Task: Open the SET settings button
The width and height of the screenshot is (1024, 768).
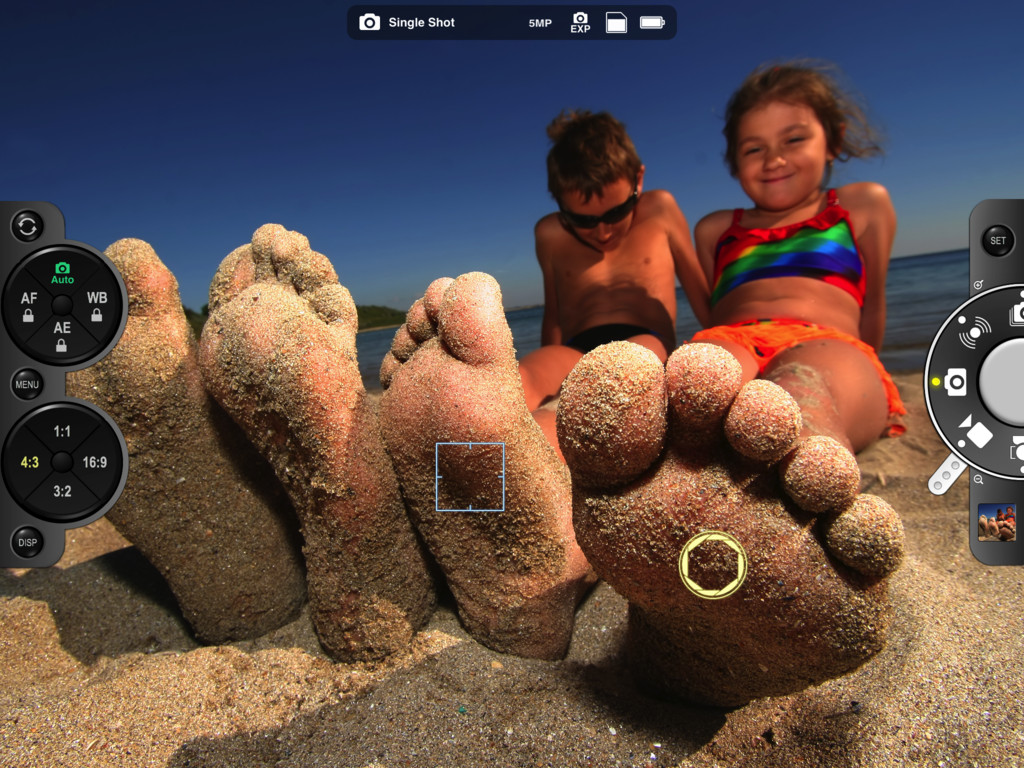Action: click(x=997, y=240)
